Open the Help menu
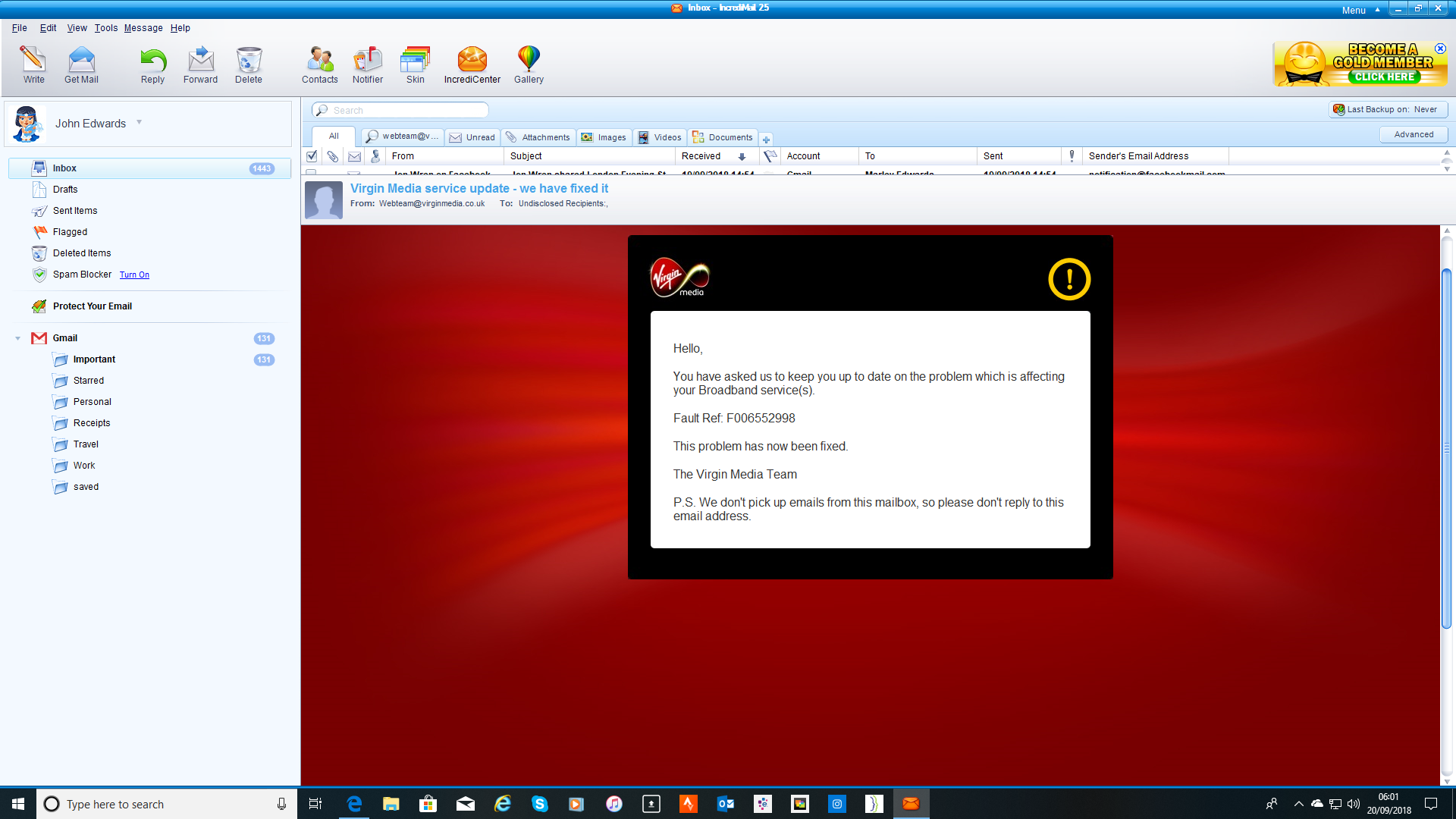Image resolution: width=1456 pixels, height=819 pixels. pyautogui.click(x=180, y=28)
